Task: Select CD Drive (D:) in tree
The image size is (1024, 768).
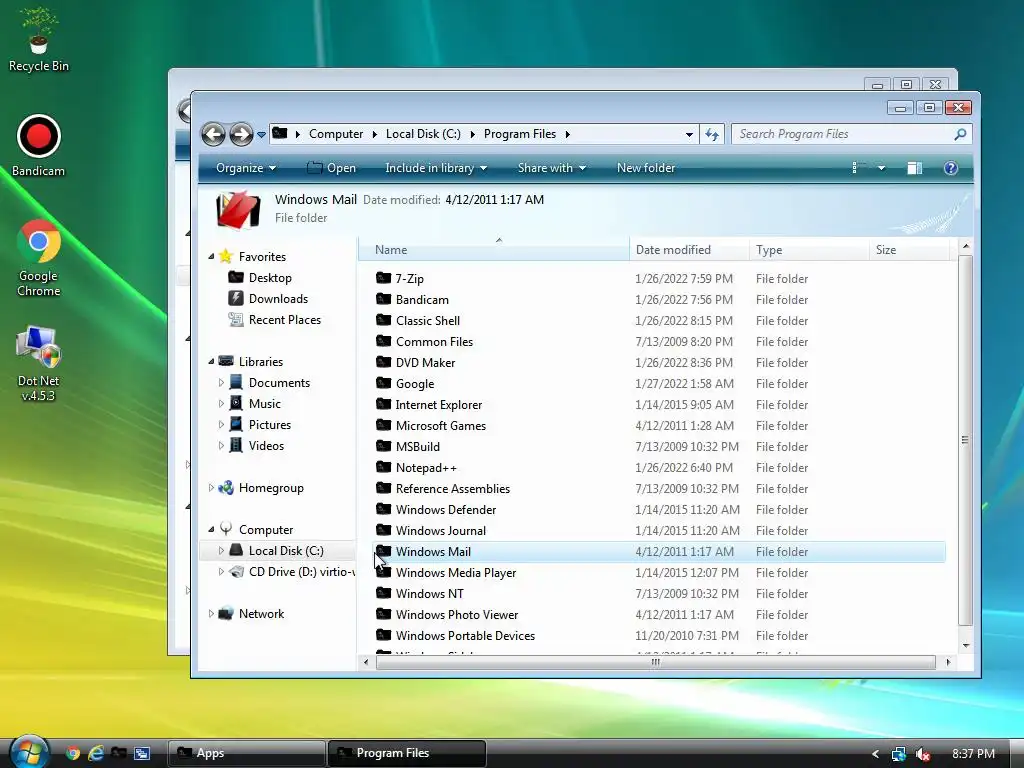Action: pos(291,571)
